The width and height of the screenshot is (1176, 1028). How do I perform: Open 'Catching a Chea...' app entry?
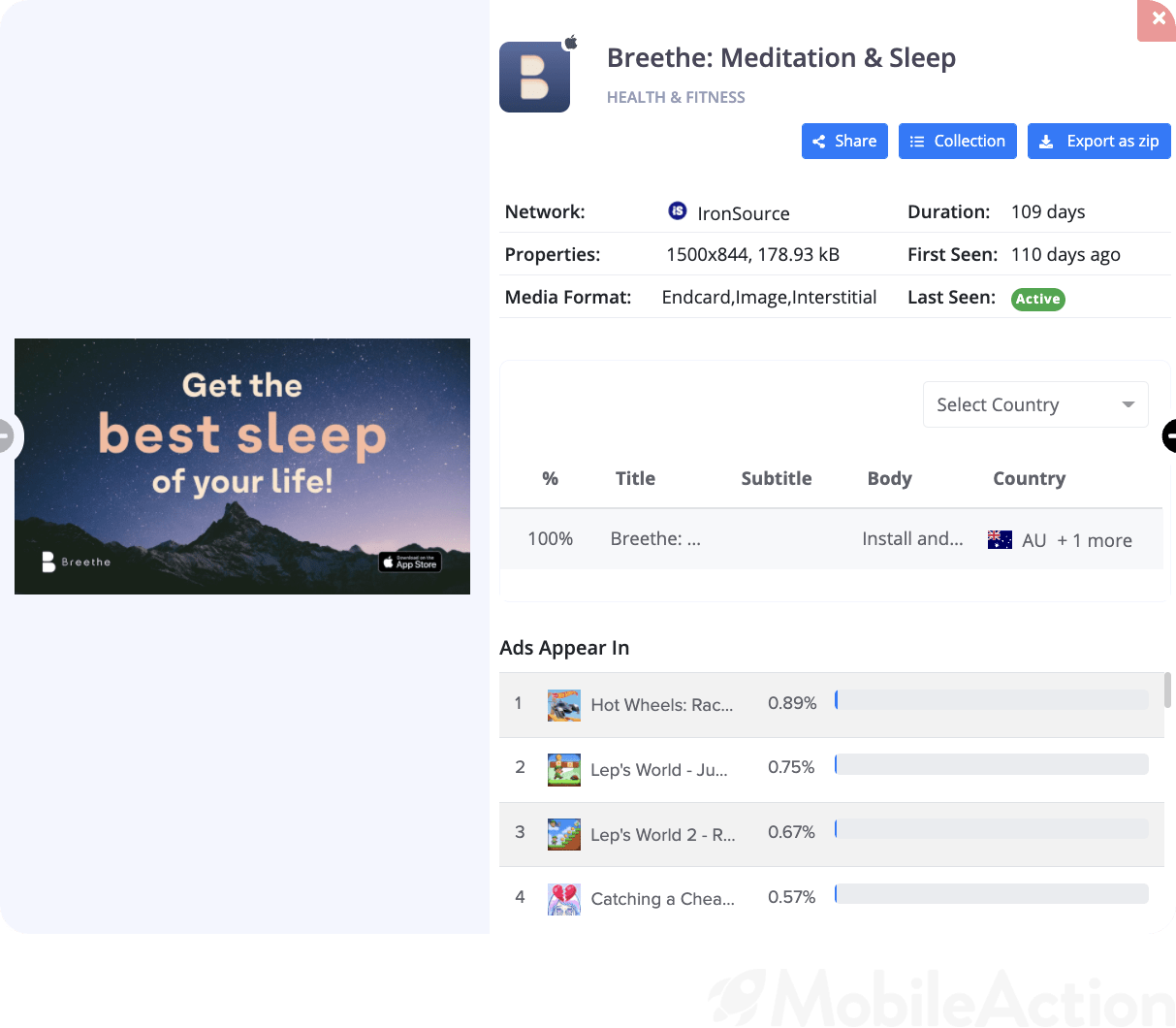(x=663, y=899)
